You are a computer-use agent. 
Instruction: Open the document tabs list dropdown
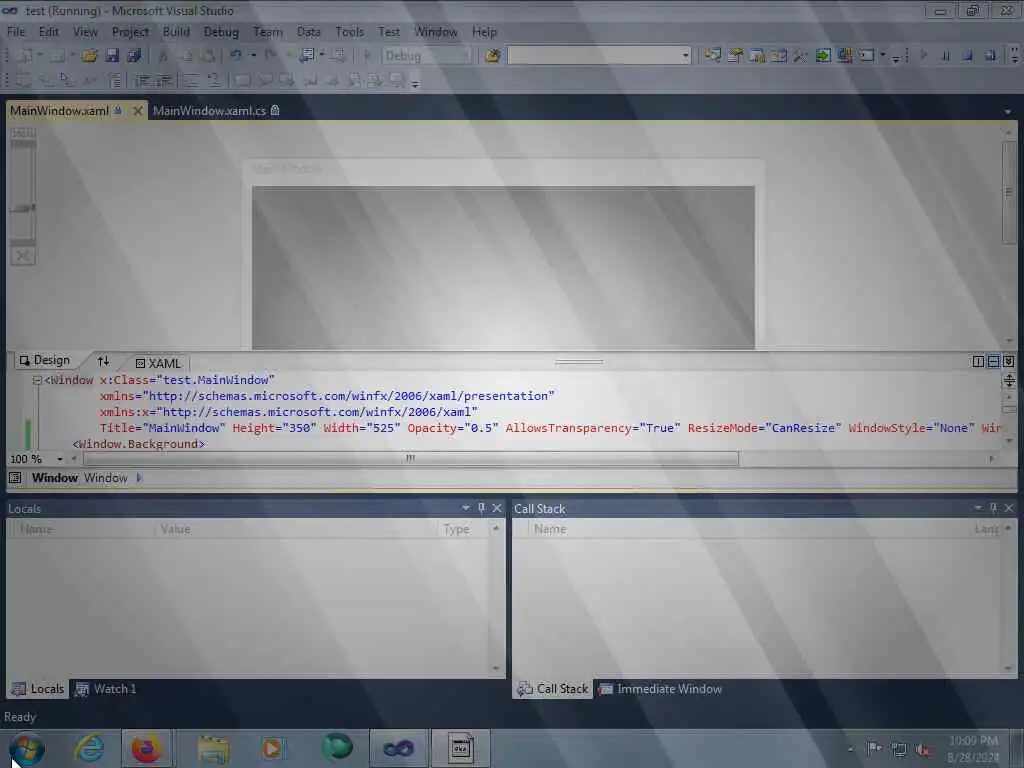click(1008, 112)
